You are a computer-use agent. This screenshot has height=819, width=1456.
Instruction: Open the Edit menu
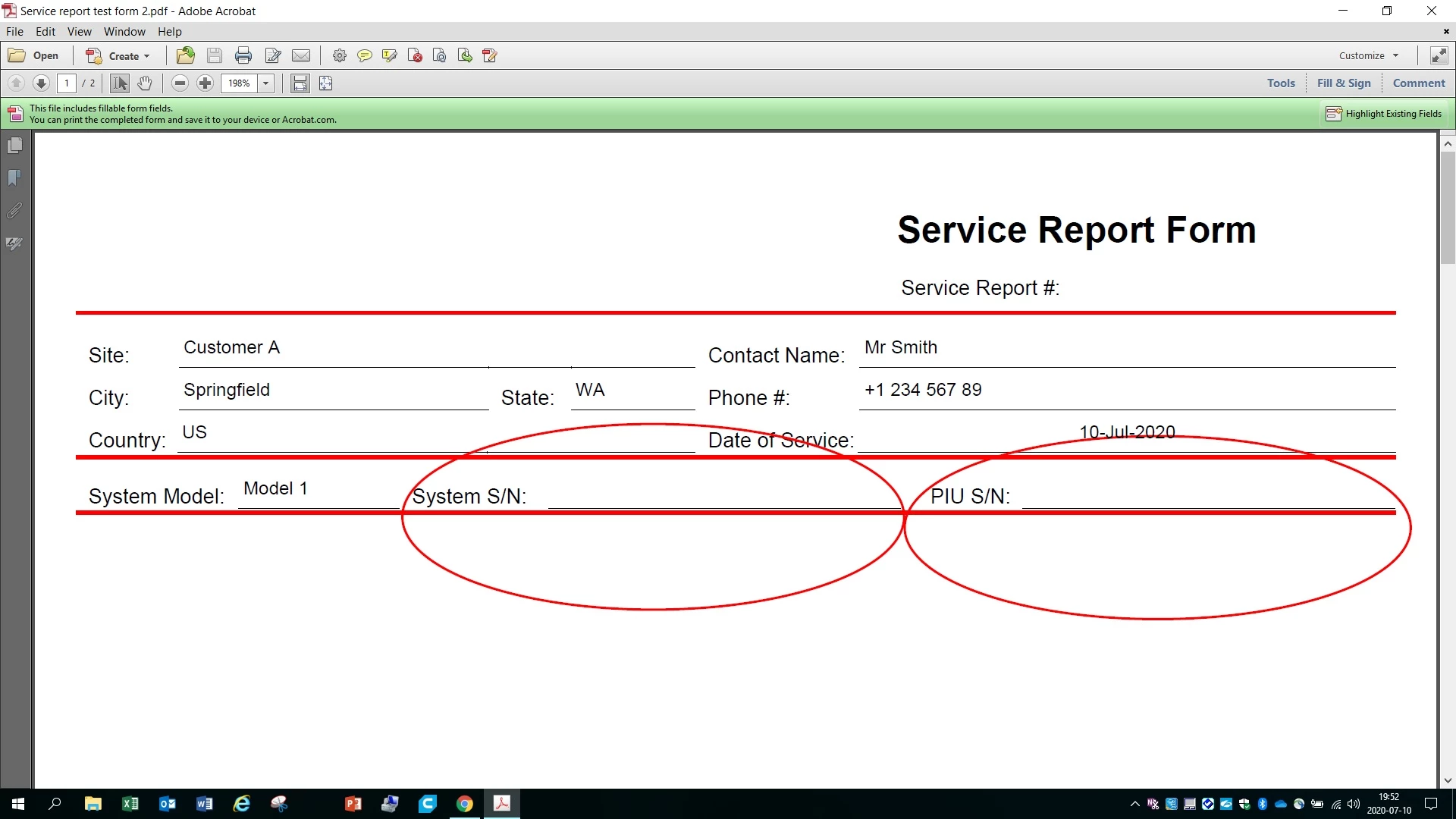tap(45, 31)
